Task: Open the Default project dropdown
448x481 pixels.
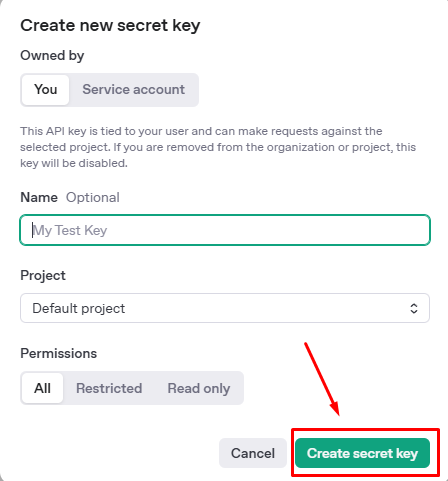Action: [x=225, y=308]
